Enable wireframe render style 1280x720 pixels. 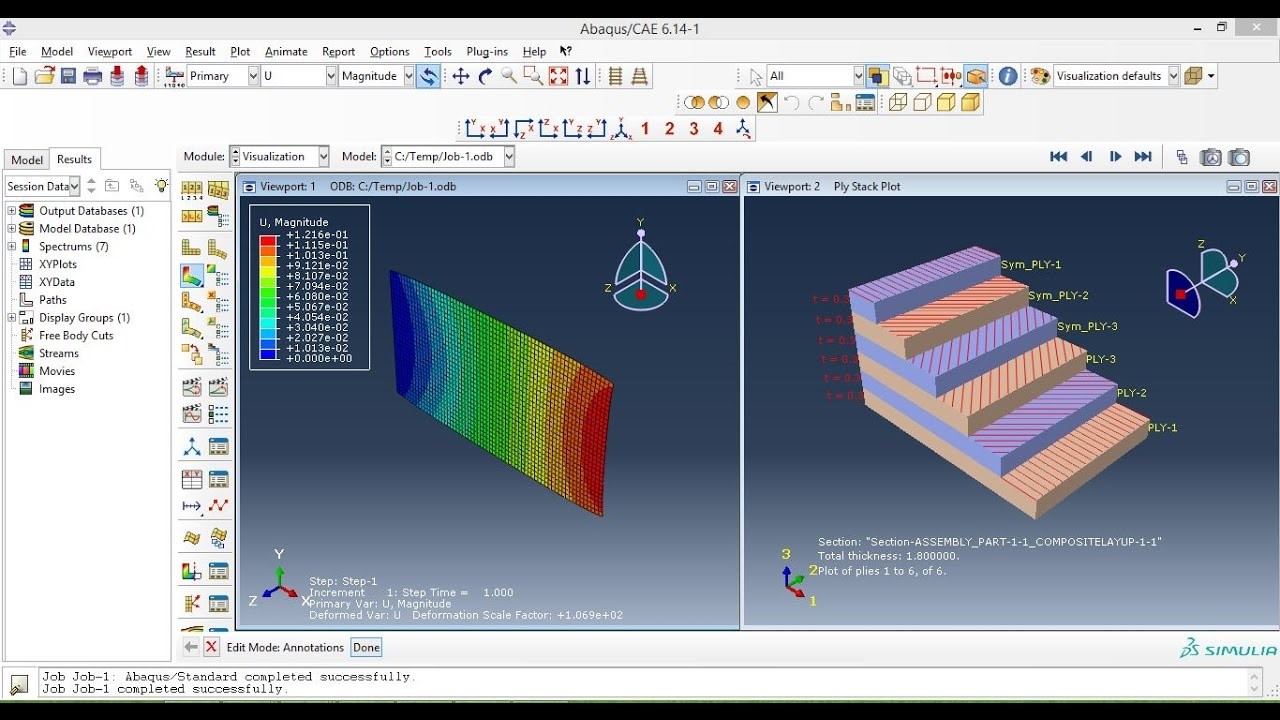(898, 102)
